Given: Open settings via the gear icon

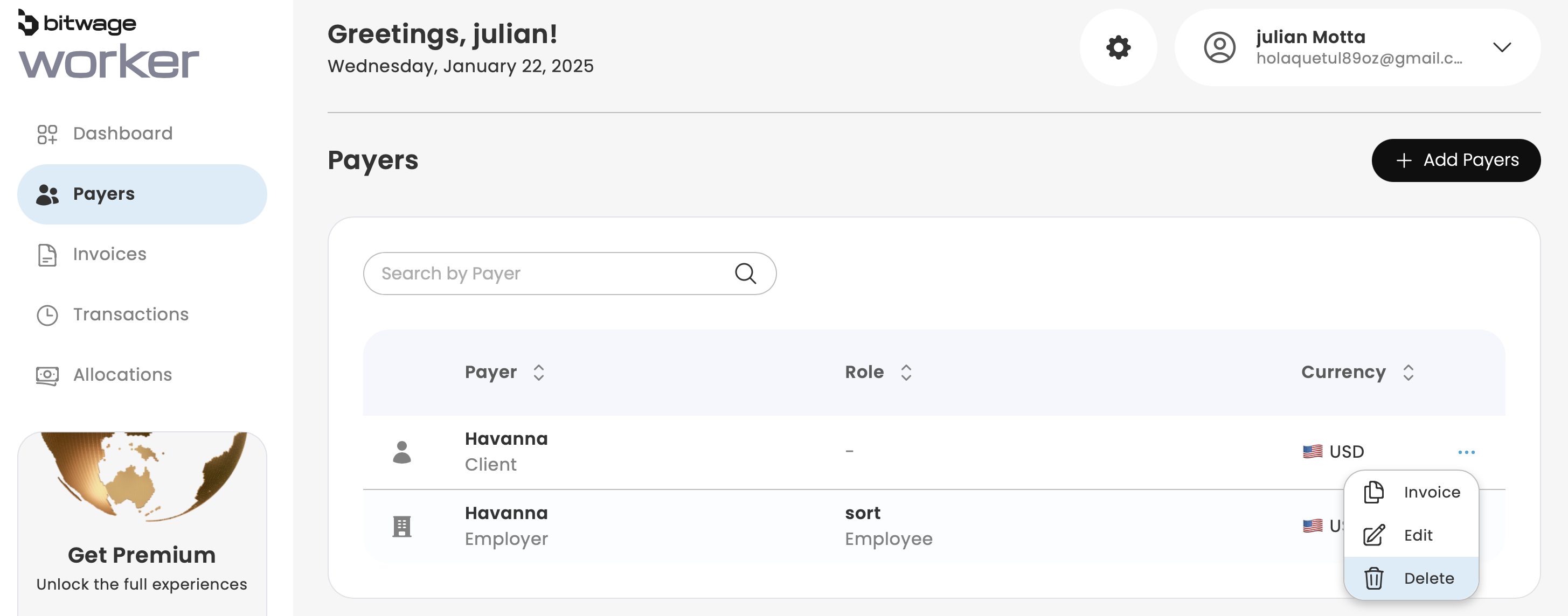Looking at the screenshot, I should coord(1118,47).
